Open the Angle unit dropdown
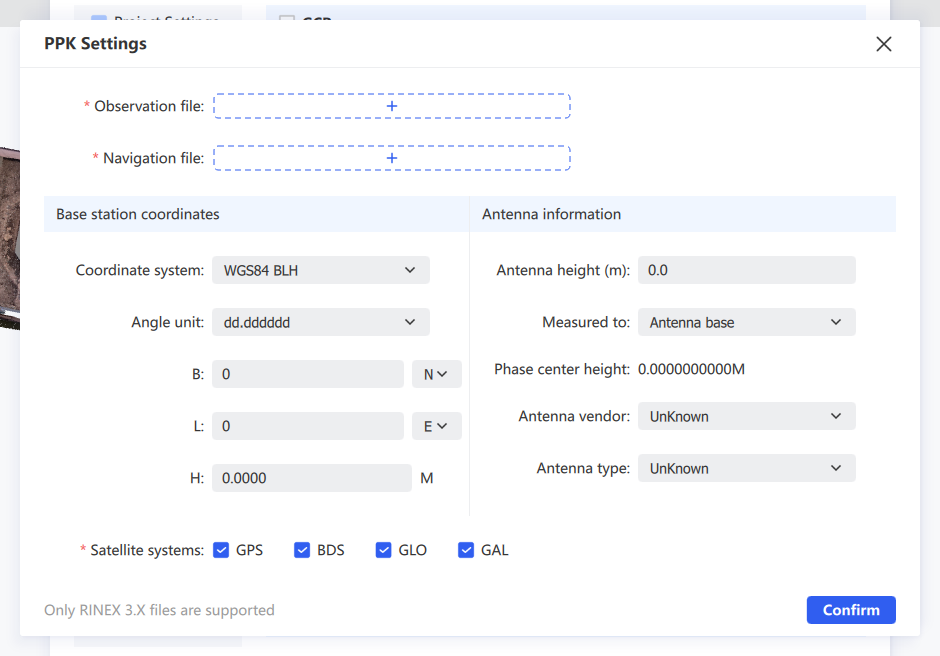This screenshot has height=656, width=940. pyautogui.click(x=321, y=323)
